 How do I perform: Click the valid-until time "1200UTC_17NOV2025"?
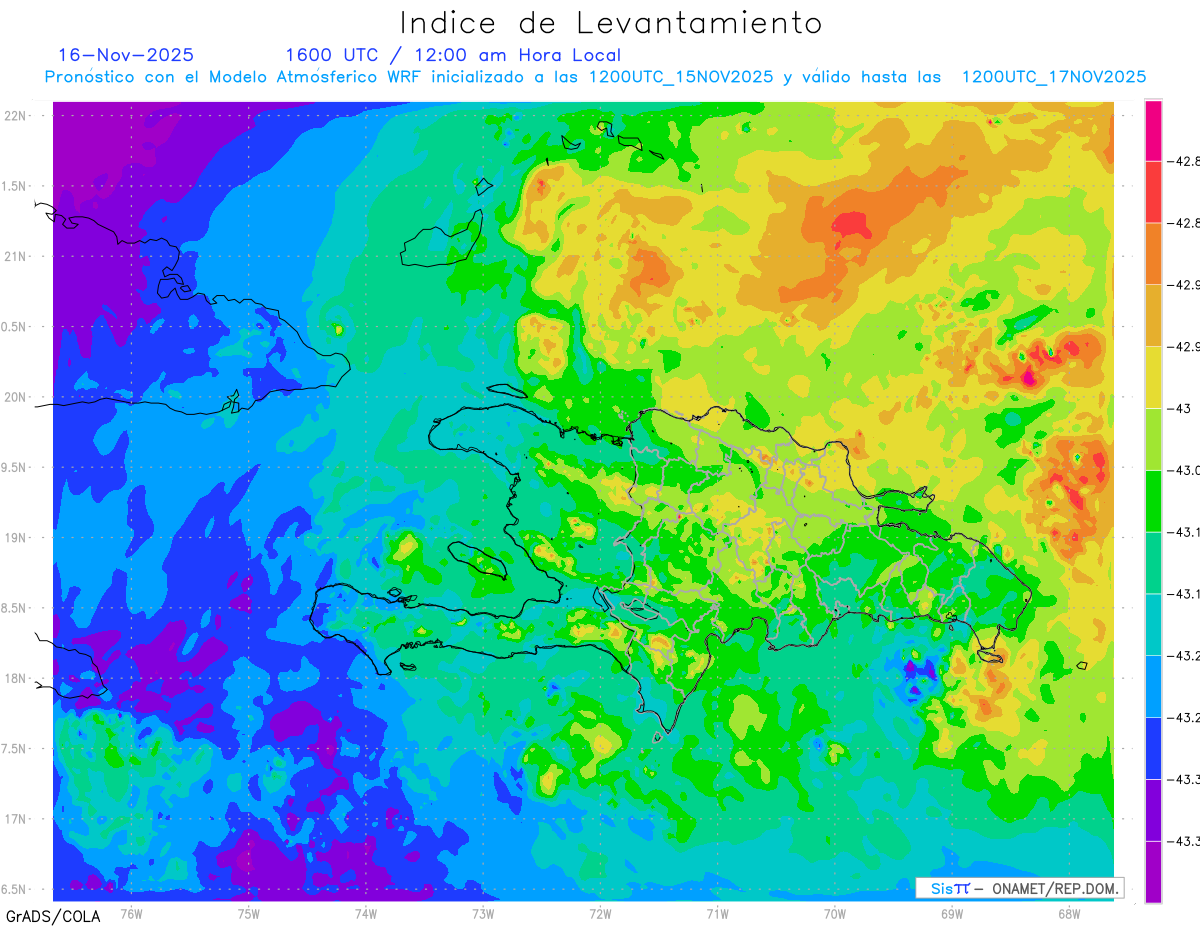click(x=1054, y=77)
